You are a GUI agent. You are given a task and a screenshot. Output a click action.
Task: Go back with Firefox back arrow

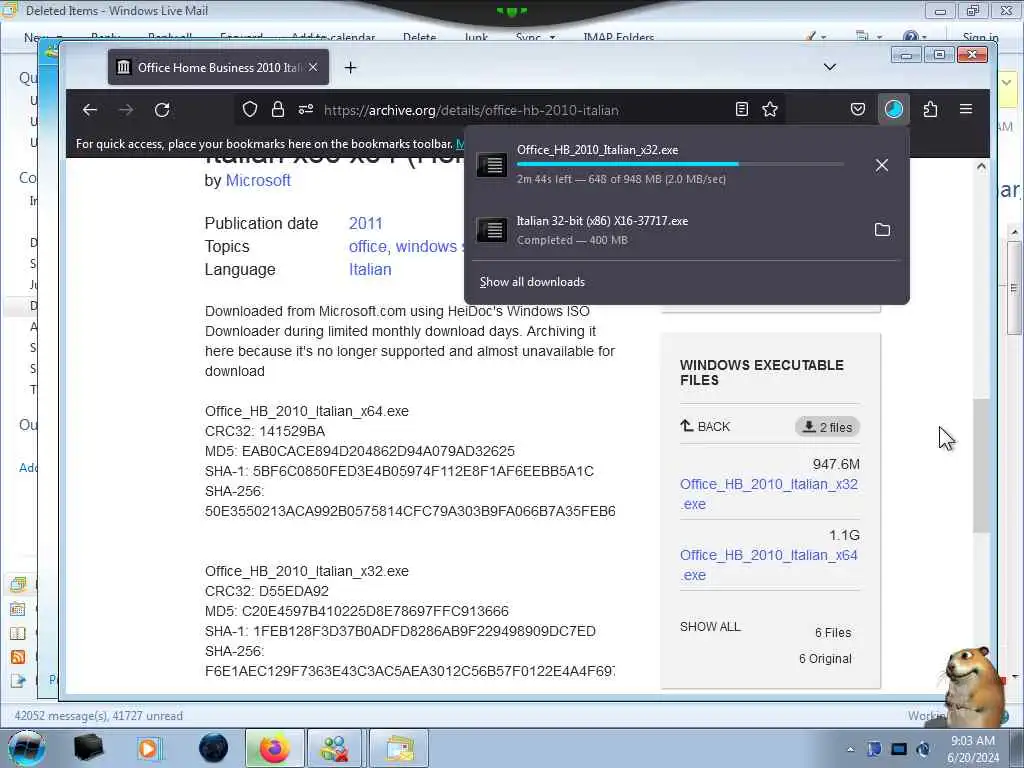pyautogui.click(x=90, y=110)
